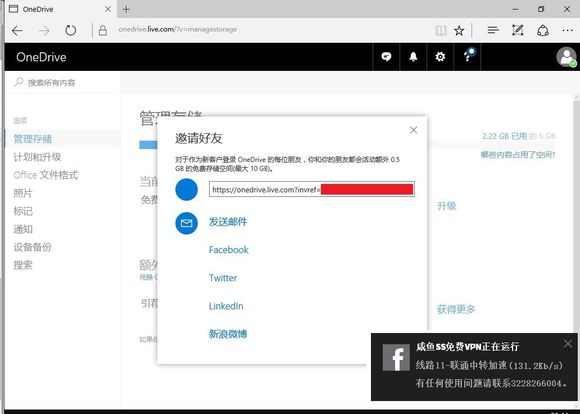Select 标记 in the sidebar
Viewport: 580px width, 414px height.
(x=23, y=211)
